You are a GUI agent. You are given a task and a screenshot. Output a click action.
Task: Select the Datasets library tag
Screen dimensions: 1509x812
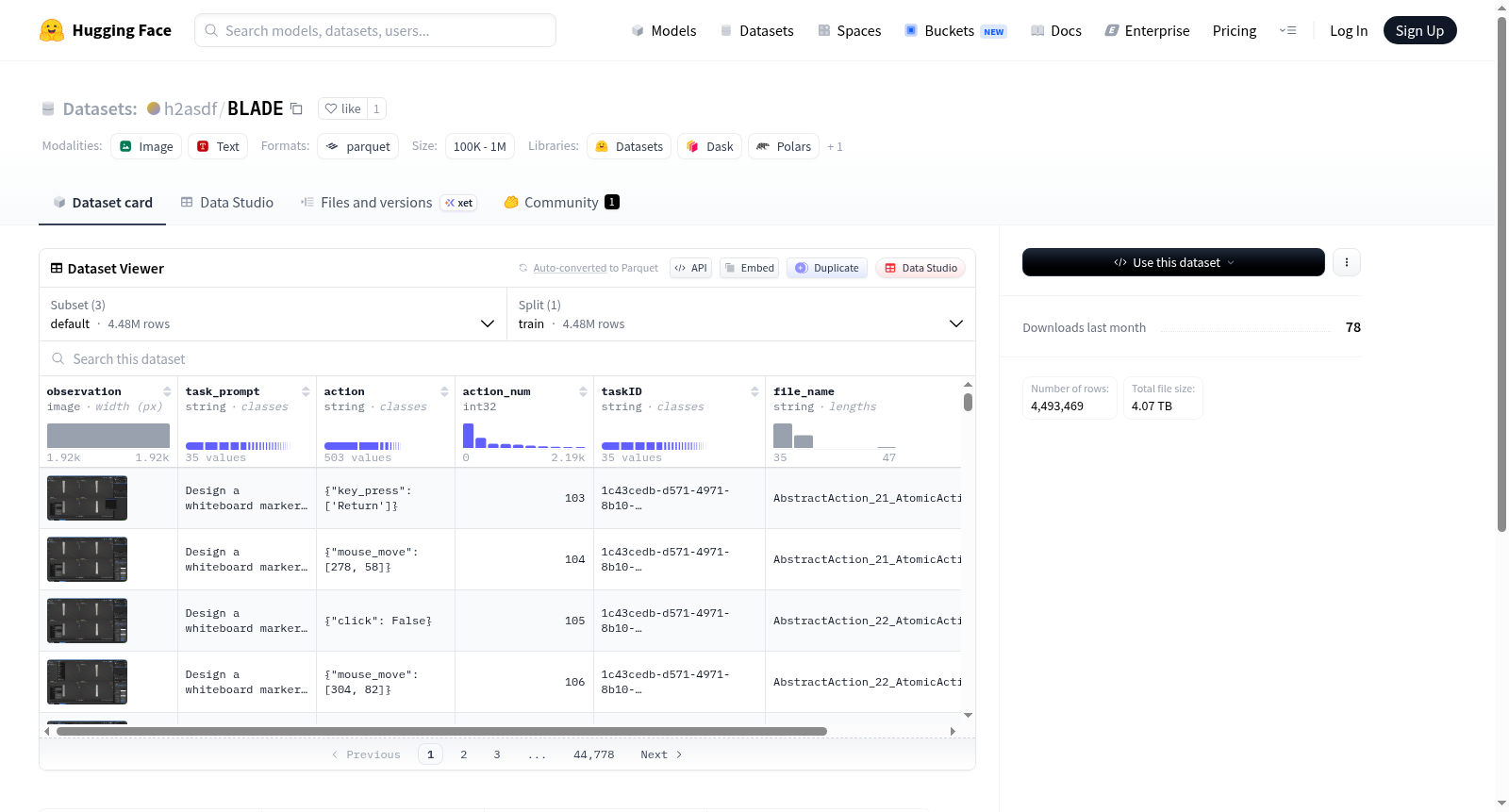click(629, 146)
